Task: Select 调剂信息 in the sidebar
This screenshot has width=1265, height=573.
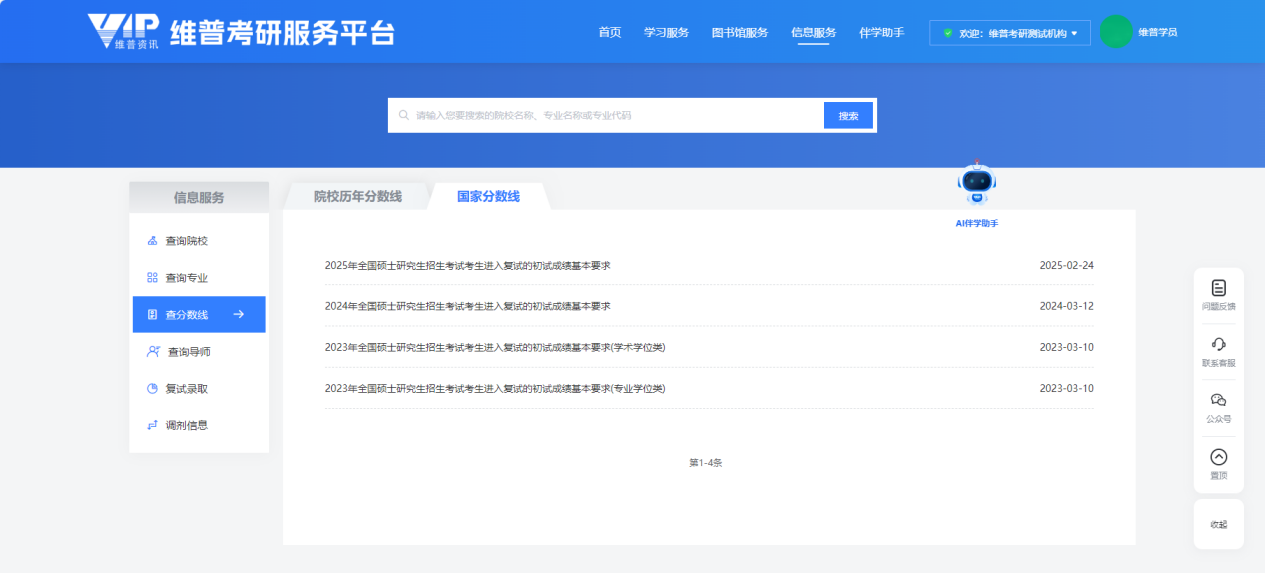Action: coord(186,425)
